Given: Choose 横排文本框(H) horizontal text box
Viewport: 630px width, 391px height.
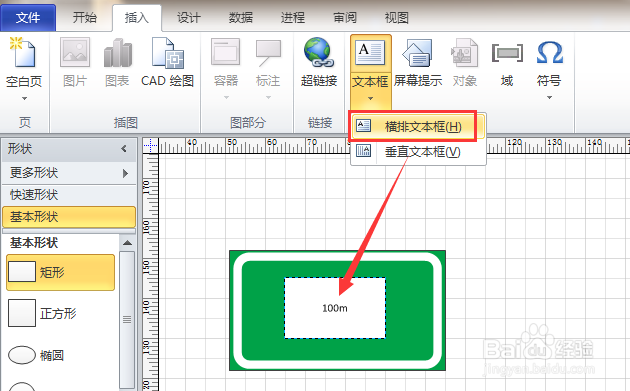Looking at the screenshot, I should [x=417, y=127].
